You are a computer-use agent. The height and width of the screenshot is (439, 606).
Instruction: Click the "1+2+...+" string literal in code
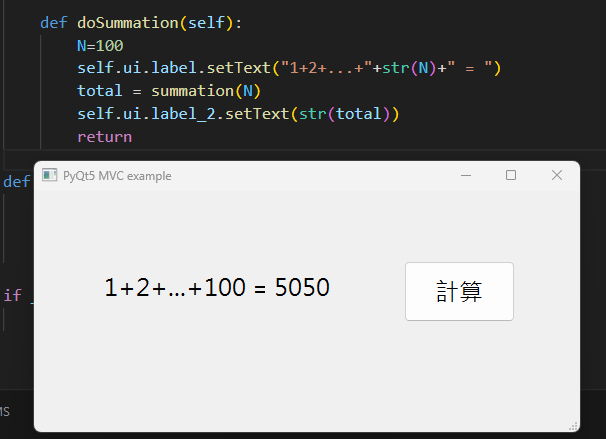[x=323, y=69]
